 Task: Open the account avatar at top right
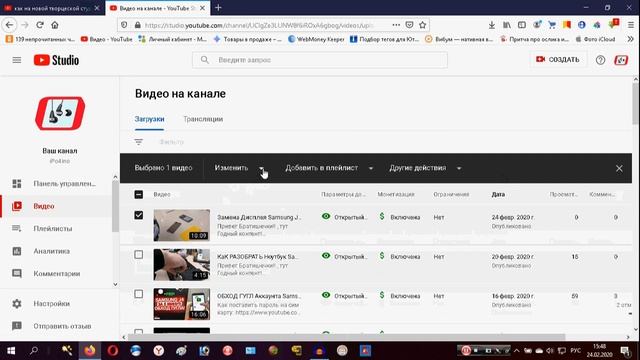(621, 60)
